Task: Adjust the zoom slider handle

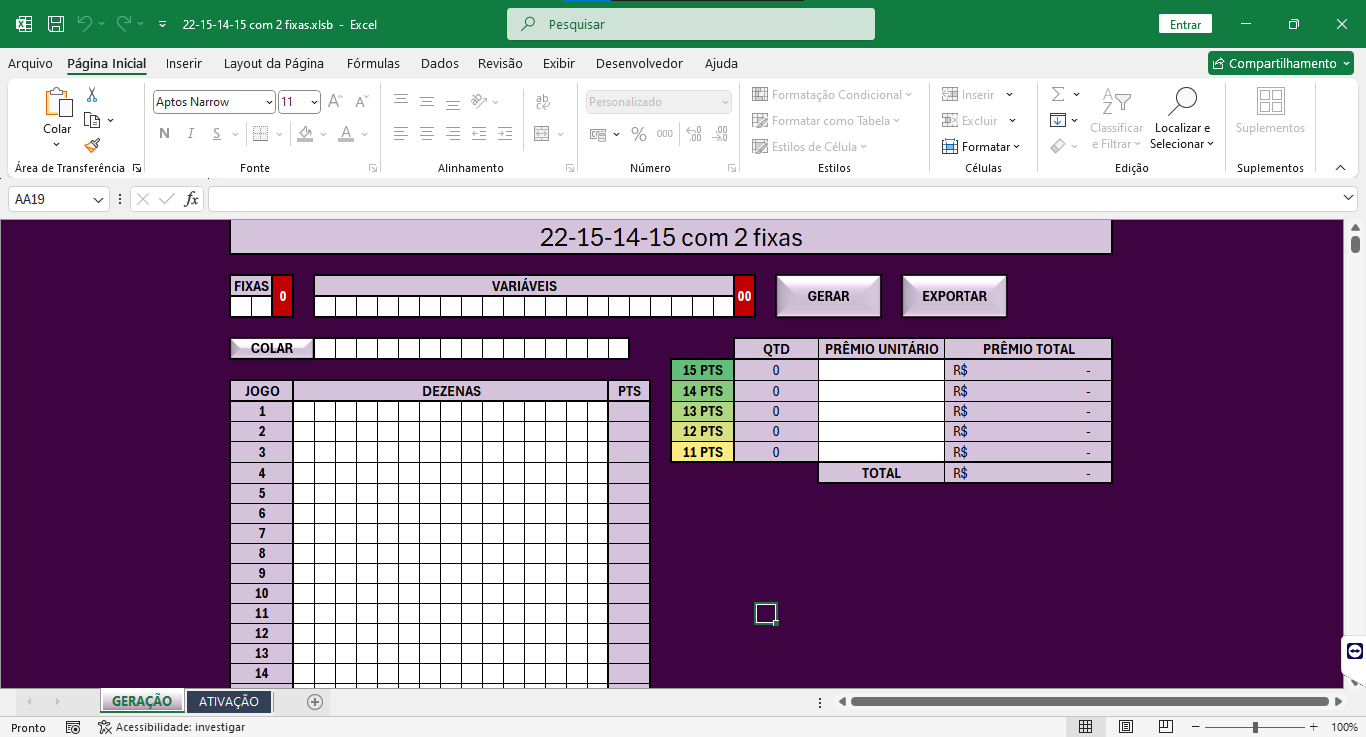Action: 1255,727
